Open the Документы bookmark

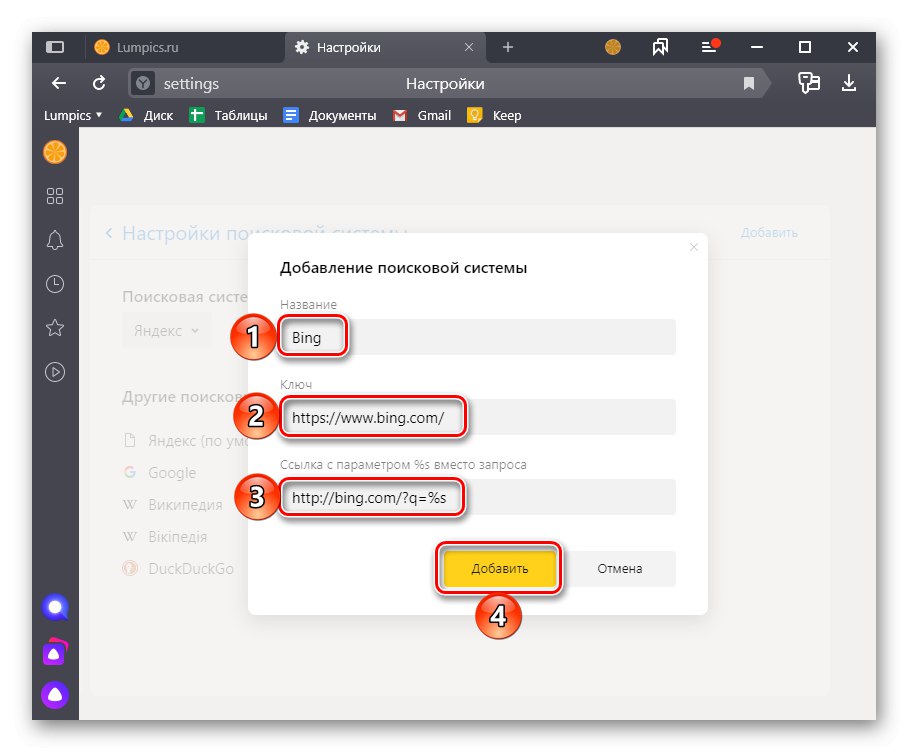[x=329, y=115]
